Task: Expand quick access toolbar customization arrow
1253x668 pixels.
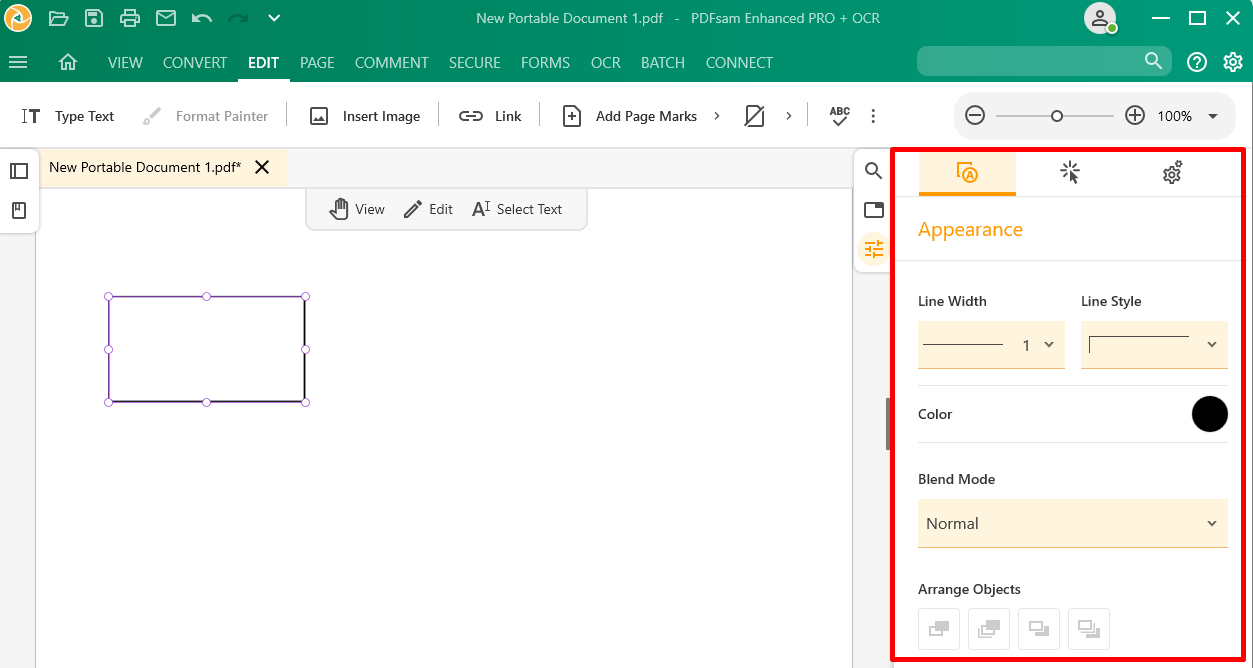Action: coord(274,18)
